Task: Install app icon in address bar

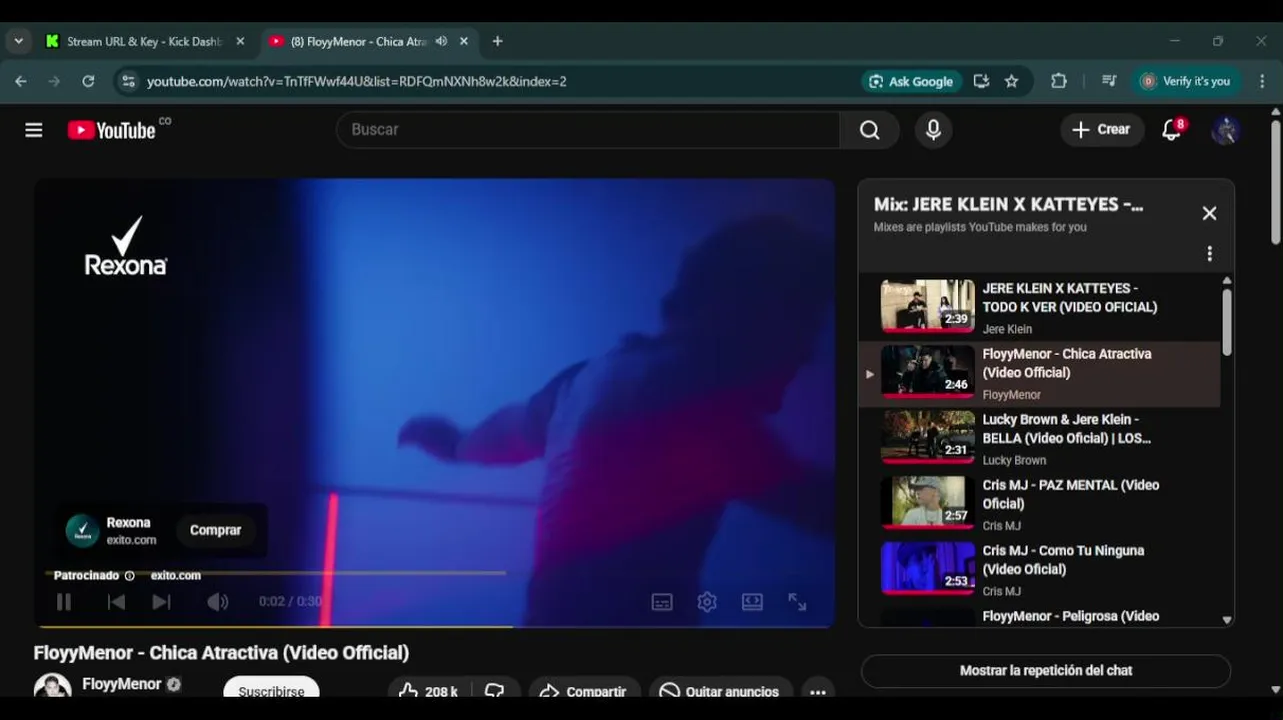Action: pos(981,81)
